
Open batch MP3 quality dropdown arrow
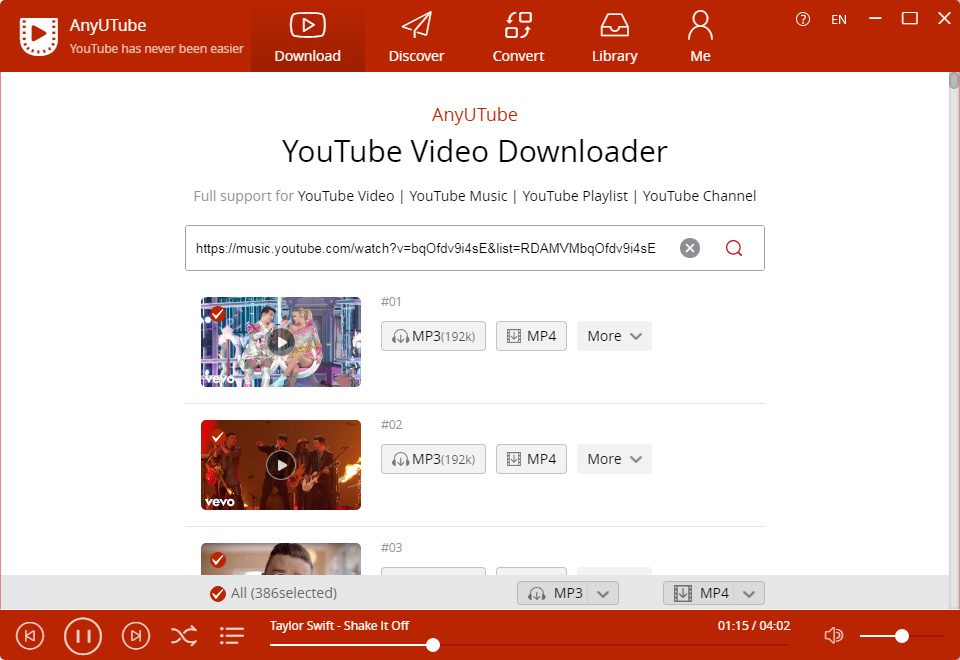(603, 593)
